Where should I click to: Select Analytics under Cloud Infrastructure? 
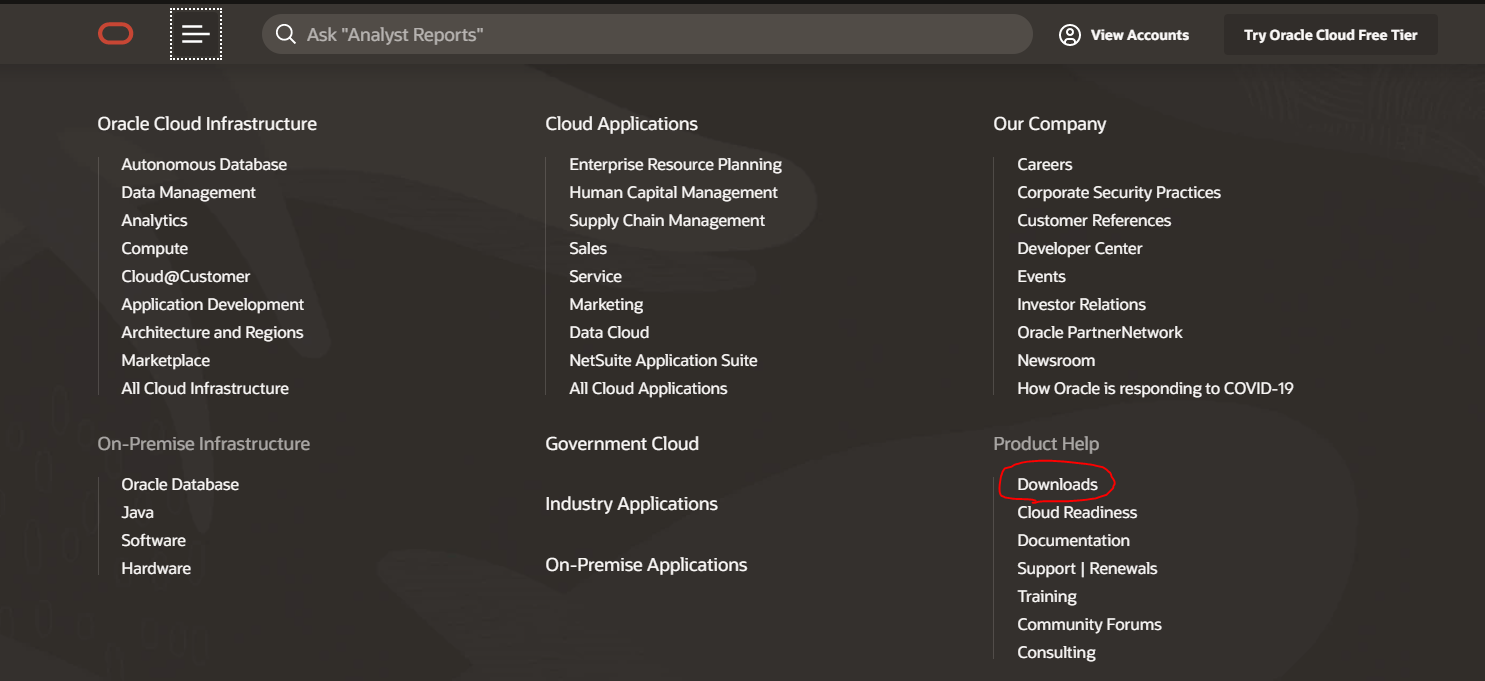154,220
